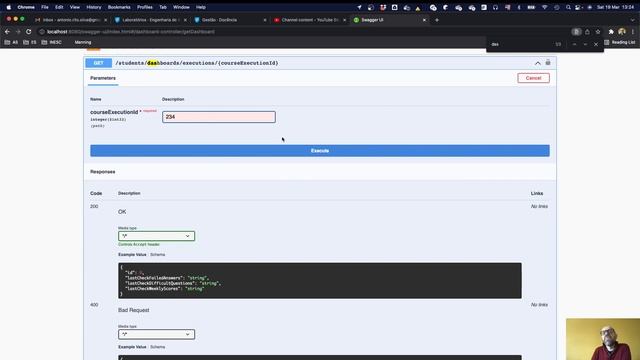Show Schema for the 200 response

coord(158,255)
